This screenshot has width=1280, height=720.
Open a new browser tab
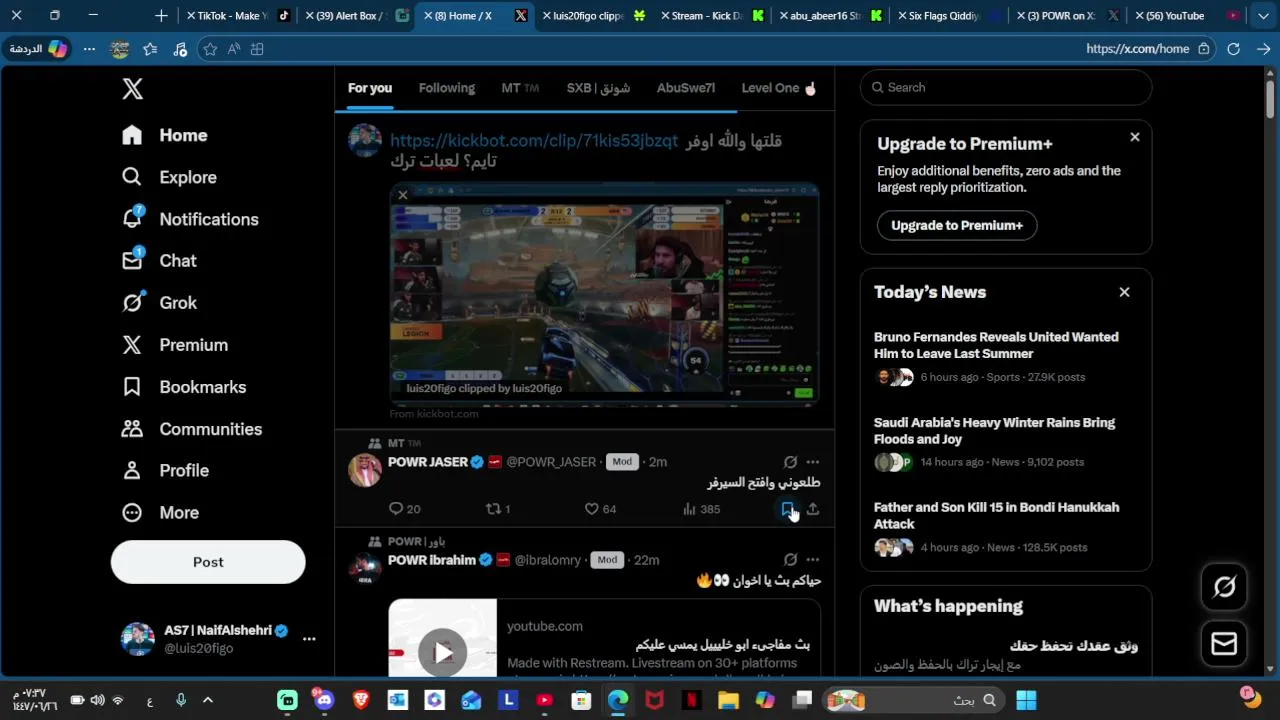[161, 16]
